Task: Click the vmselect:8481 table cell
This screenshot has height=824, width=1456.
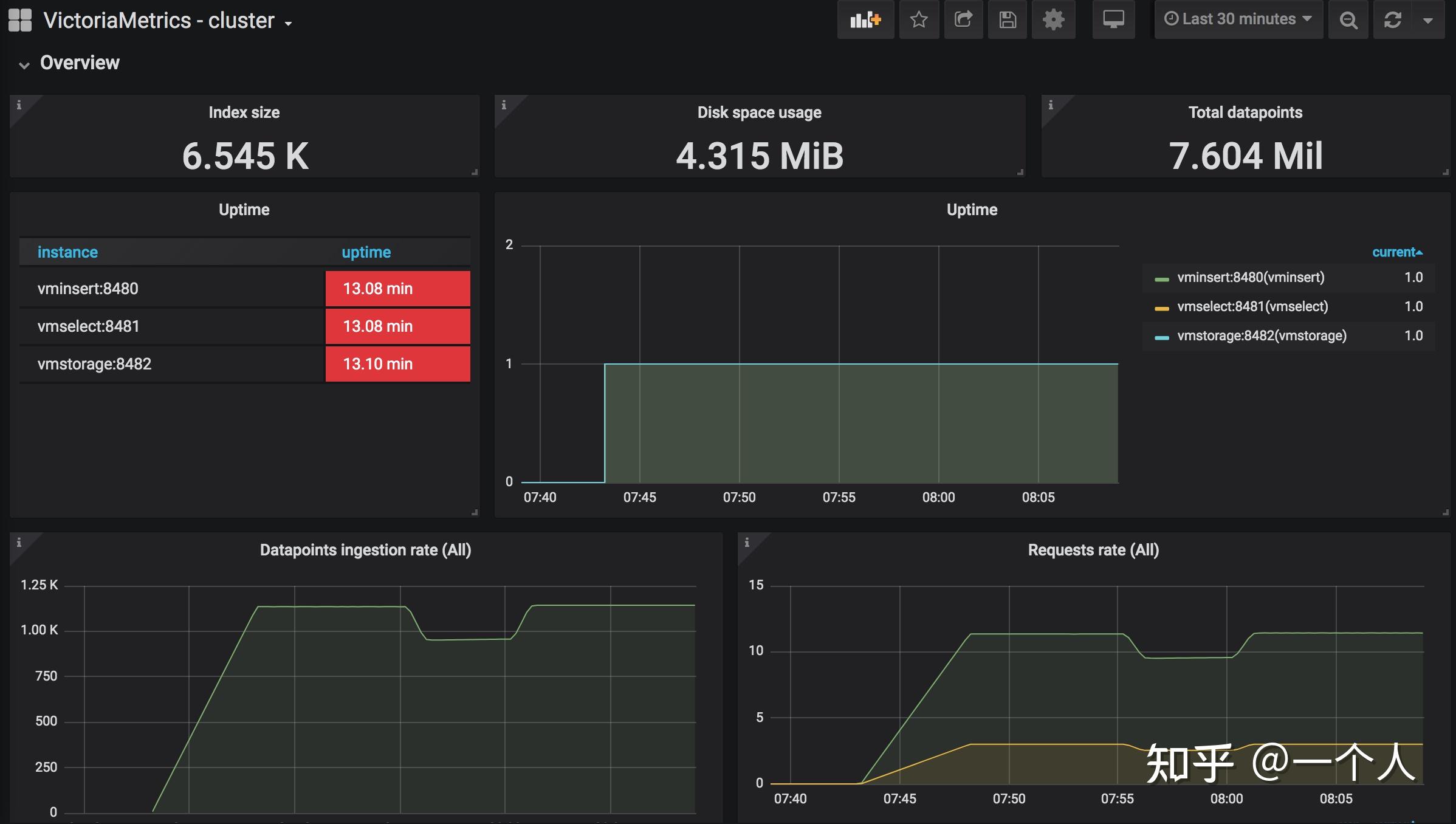Action: [x=172, y=326]
